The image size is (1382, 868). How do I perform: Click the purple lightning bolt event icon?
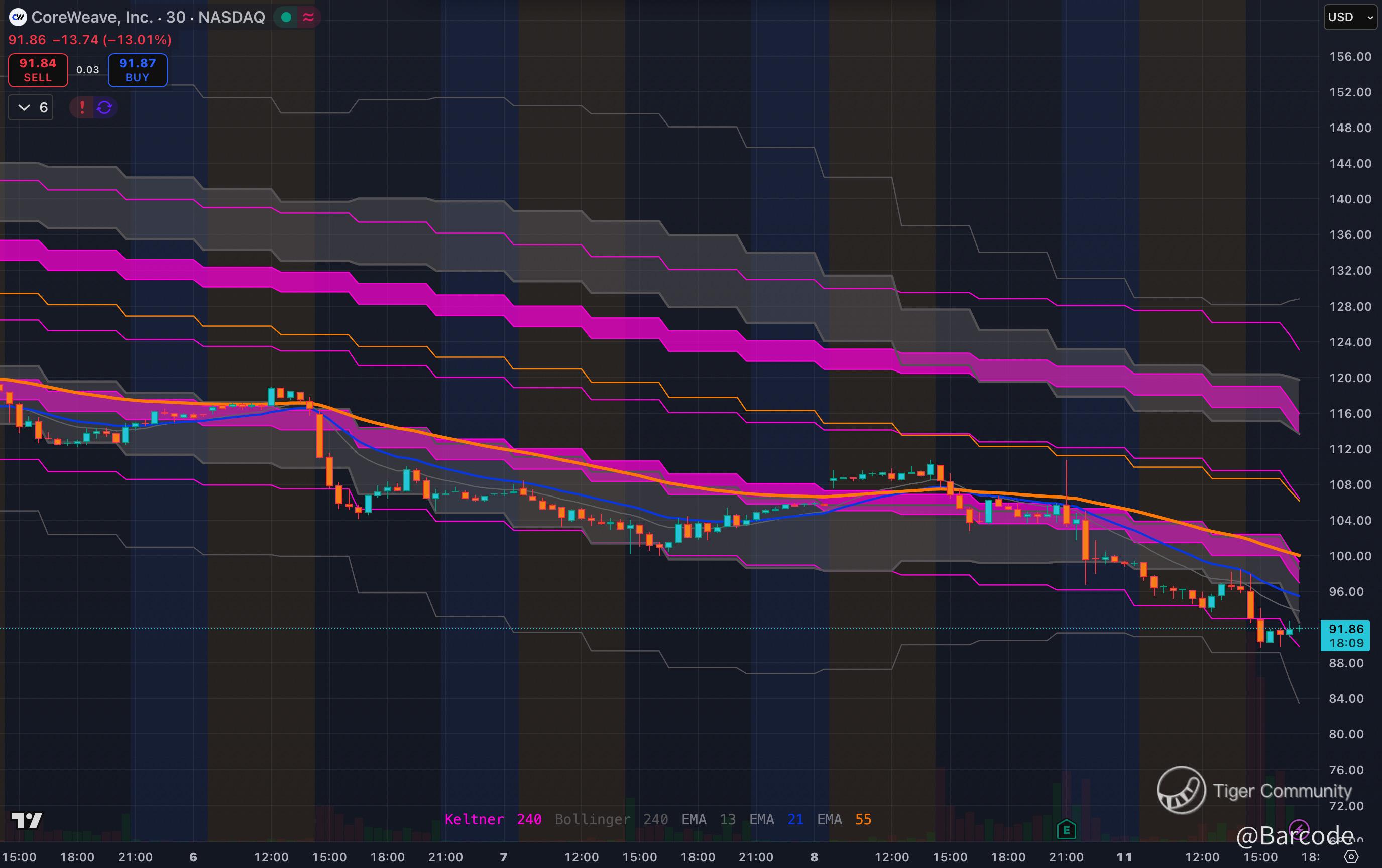click(1298, 829)
